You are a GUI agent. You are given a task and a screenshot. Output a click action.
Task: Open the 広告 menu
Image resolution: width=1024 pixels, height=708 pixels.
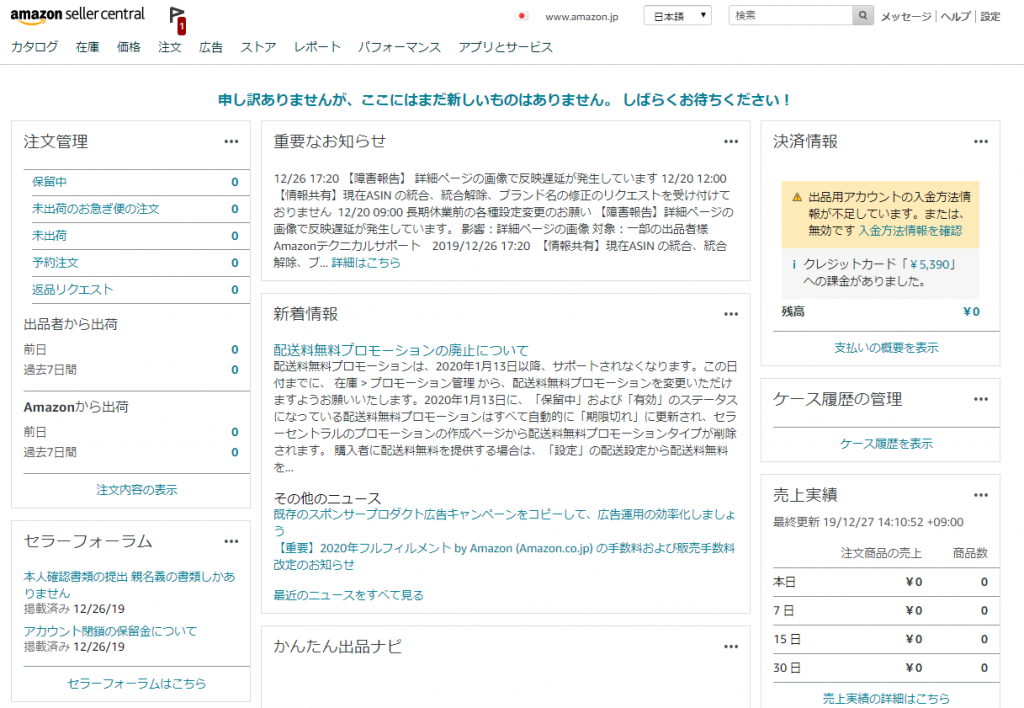point(211,47)
